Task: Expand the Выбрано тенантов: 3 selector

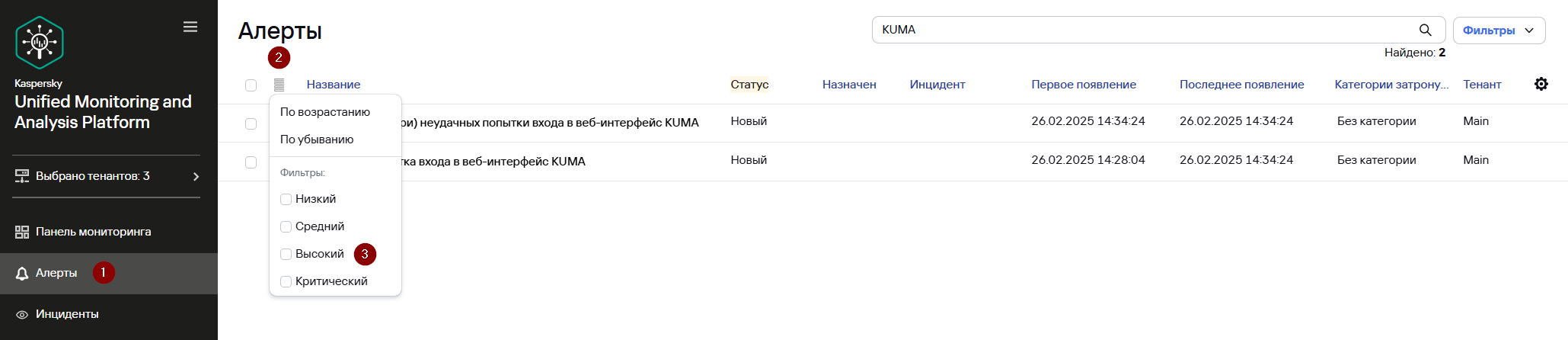Action: pyautogui.click(x=107, y=176)
